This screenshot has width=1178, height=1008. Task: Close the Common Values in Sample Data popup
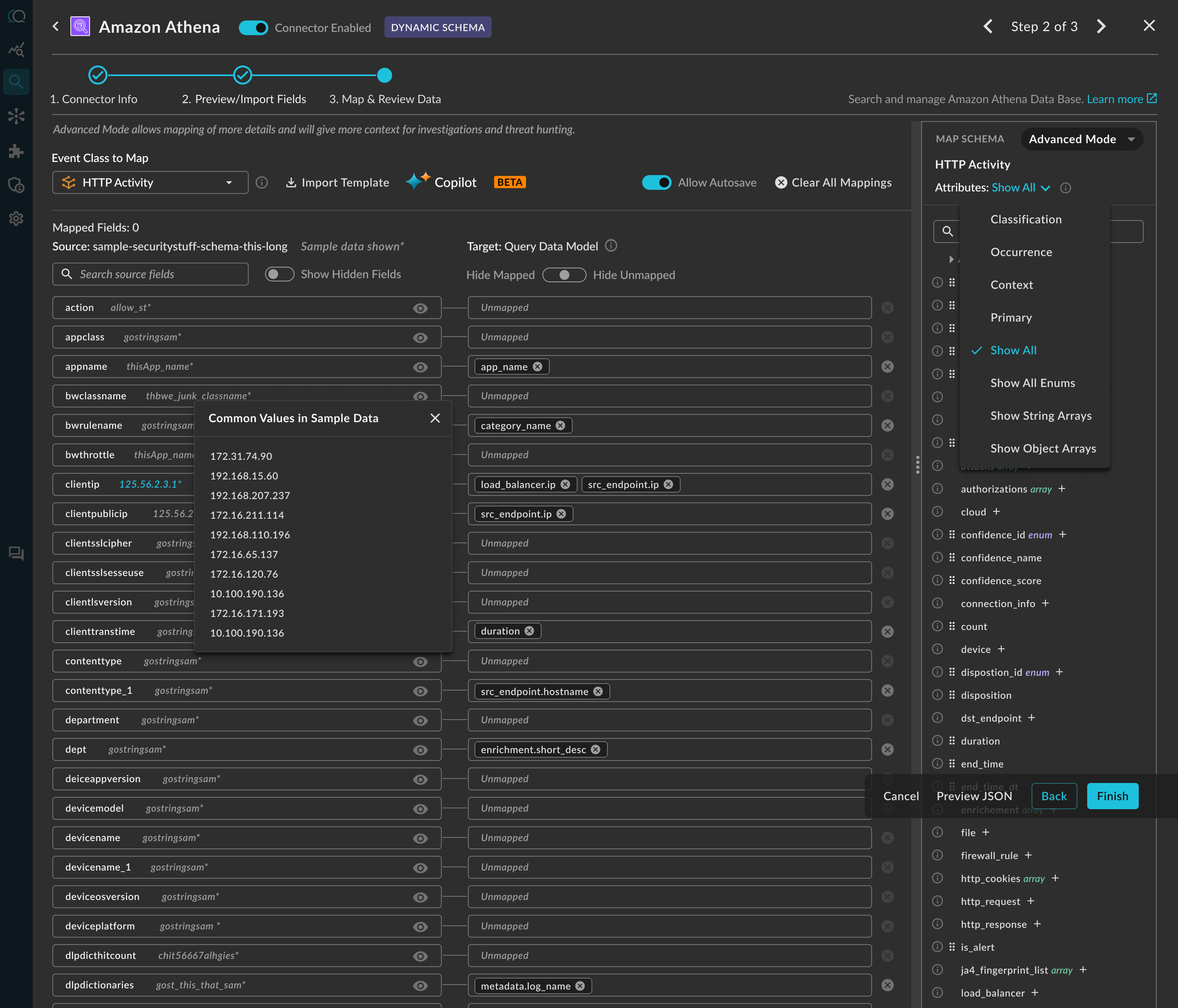(x=436, y=418)
